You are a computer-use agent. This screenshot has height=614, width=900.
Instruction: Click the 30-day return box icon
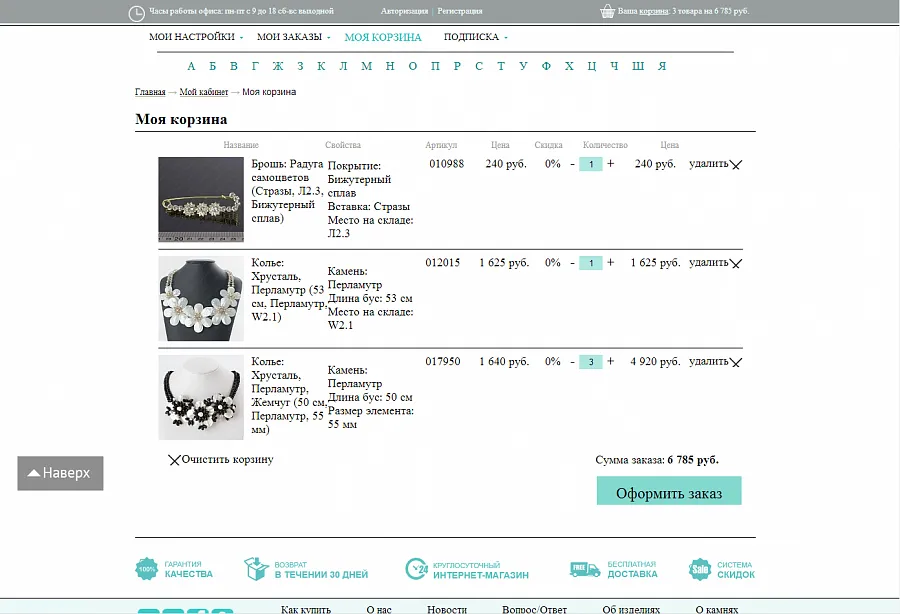click(256, 569)
